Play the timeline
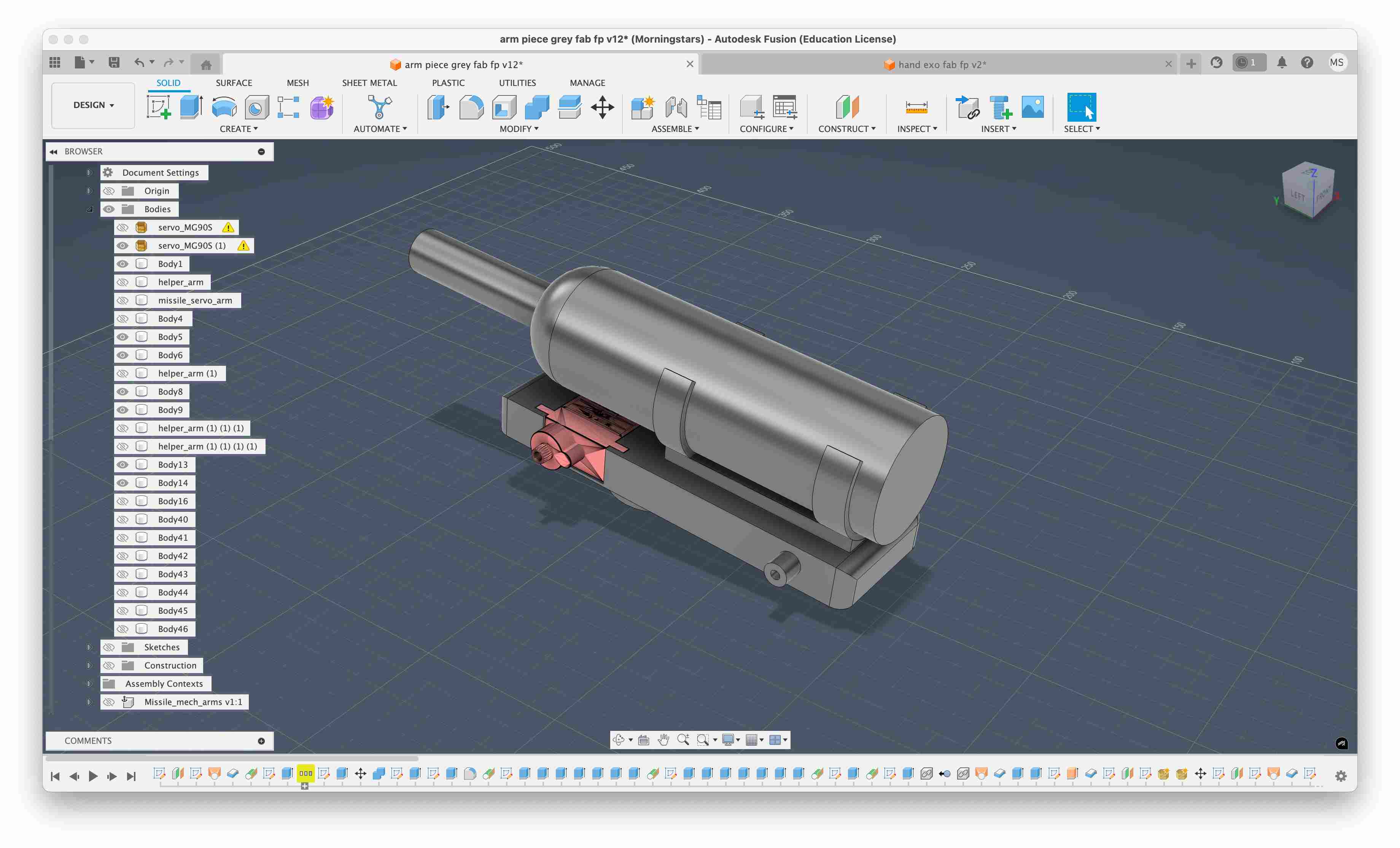Screen dimensions: 1400x848 pos(93,776)
